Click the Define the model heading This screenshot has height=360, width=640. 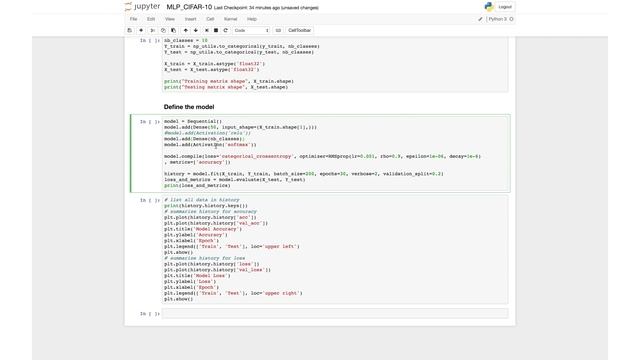click(189, 107)
